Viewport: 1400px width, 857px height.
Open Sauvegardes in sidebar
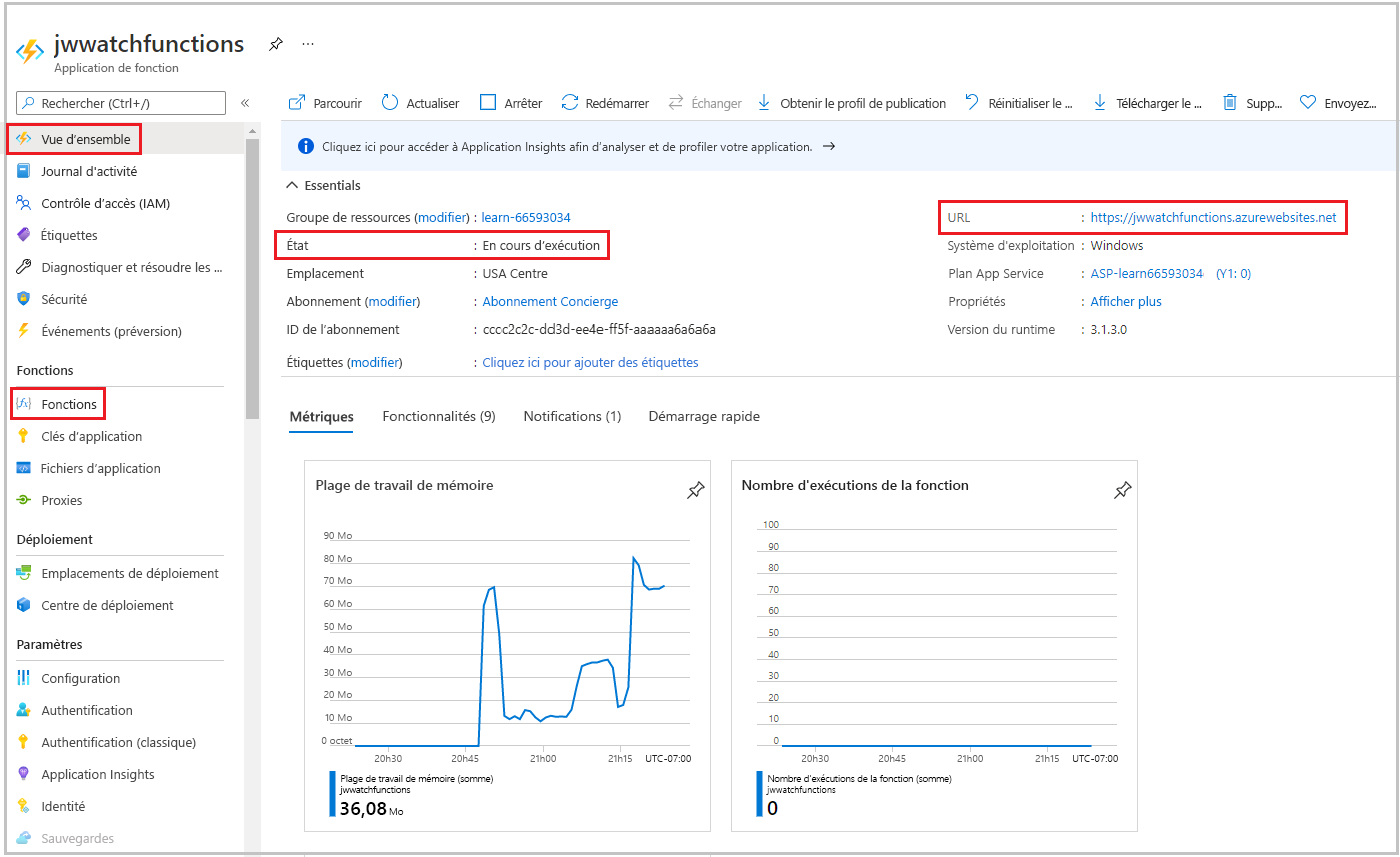point(77,838)
